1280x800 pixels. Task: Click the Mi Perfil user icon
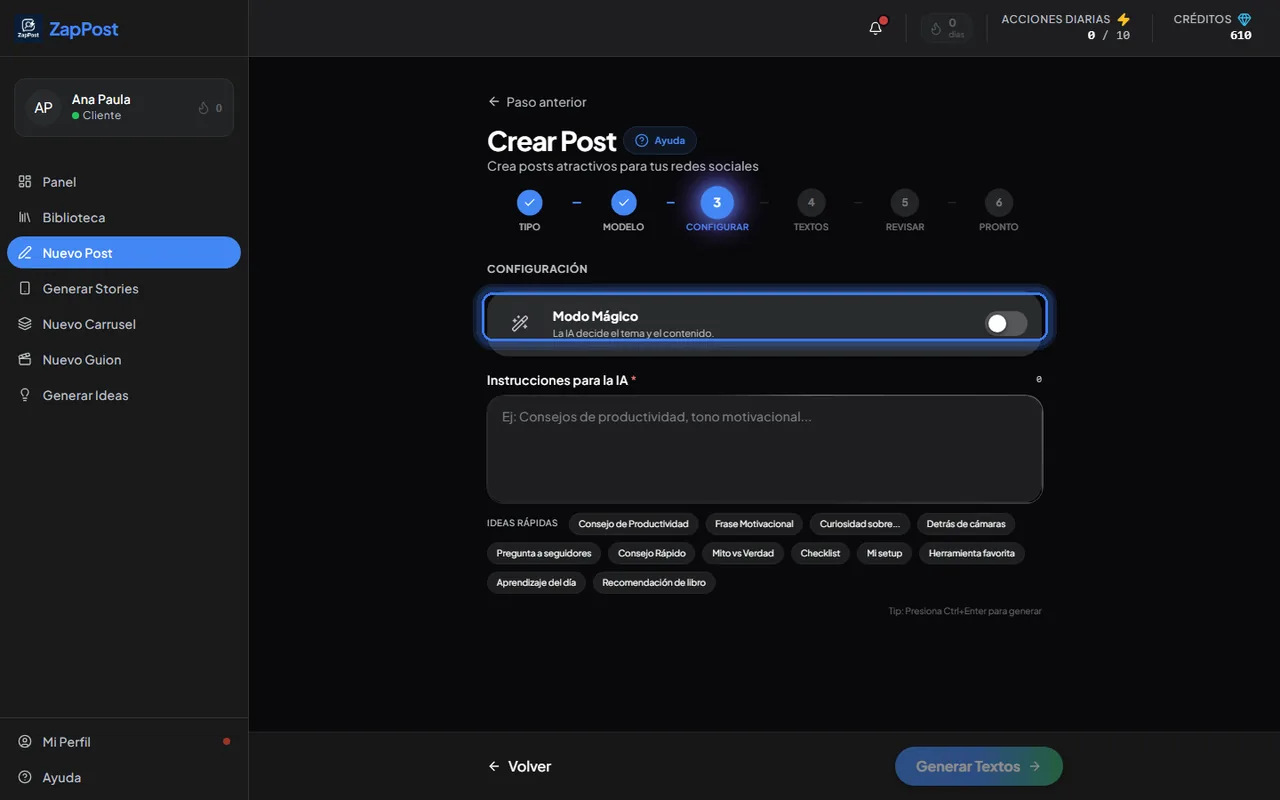coord(25,742)
